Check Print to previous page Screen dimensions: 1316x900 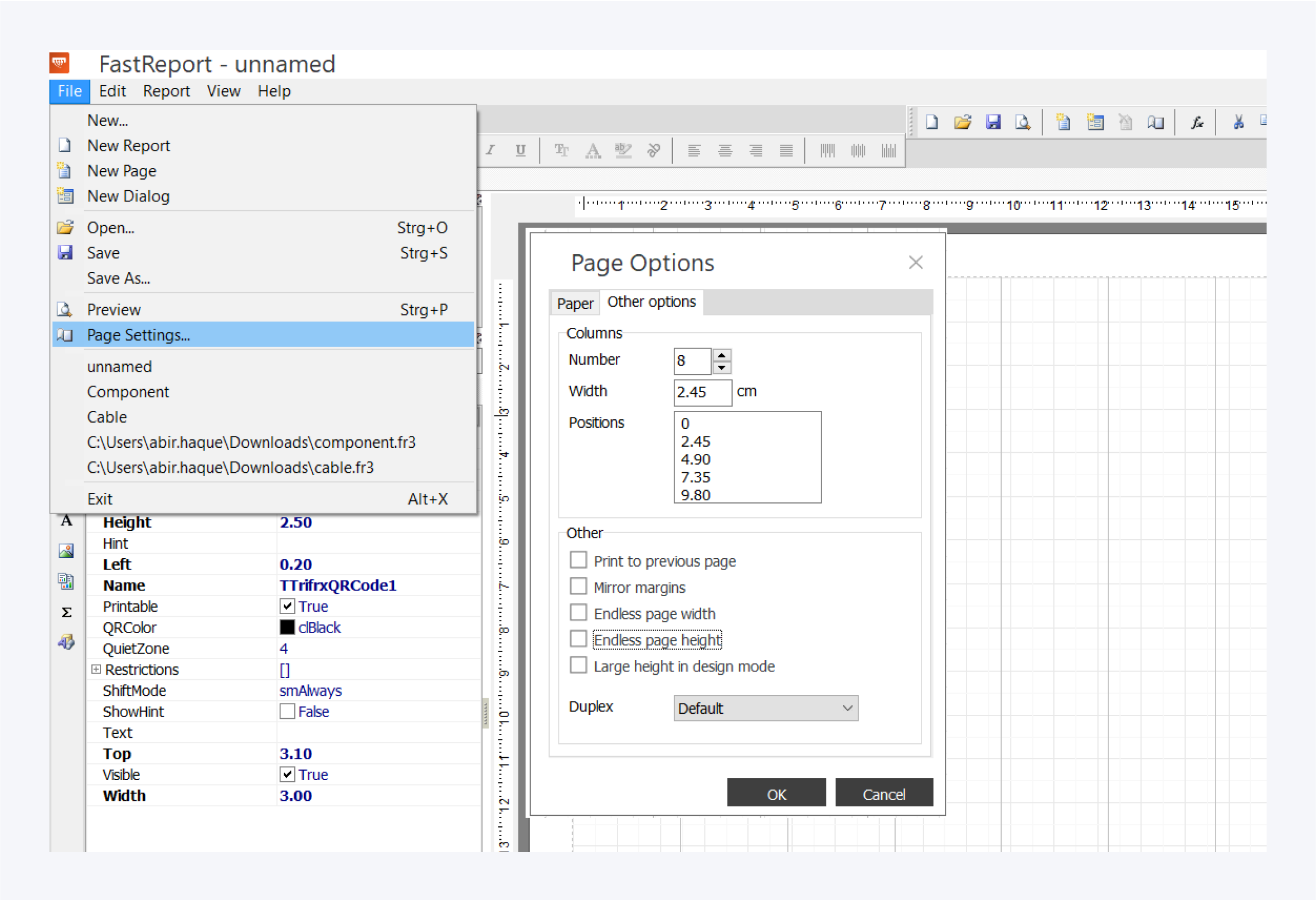[x=578, y=560]
